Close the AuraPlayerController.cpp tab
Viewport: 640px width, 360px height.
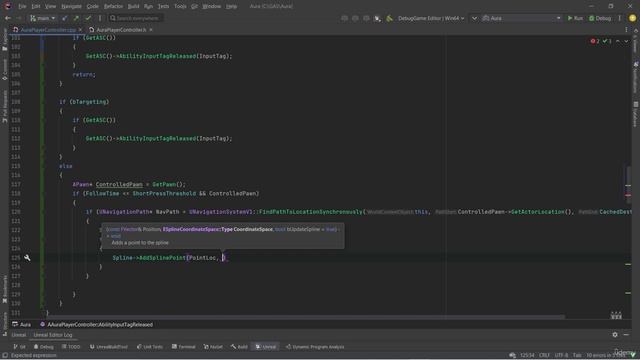tap(80, 30)
